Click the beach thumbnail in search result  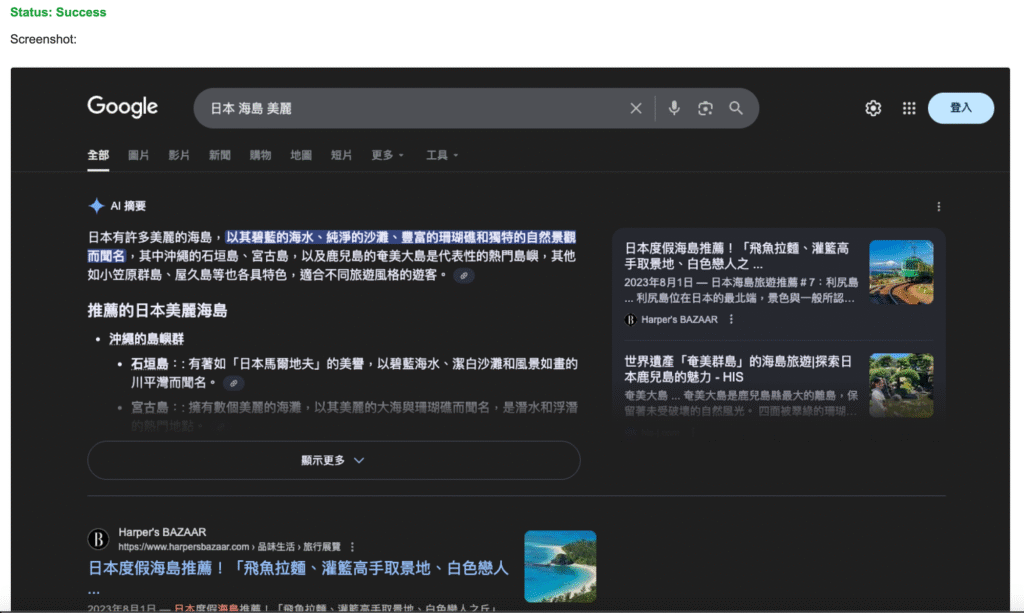[x=560, y=566]
